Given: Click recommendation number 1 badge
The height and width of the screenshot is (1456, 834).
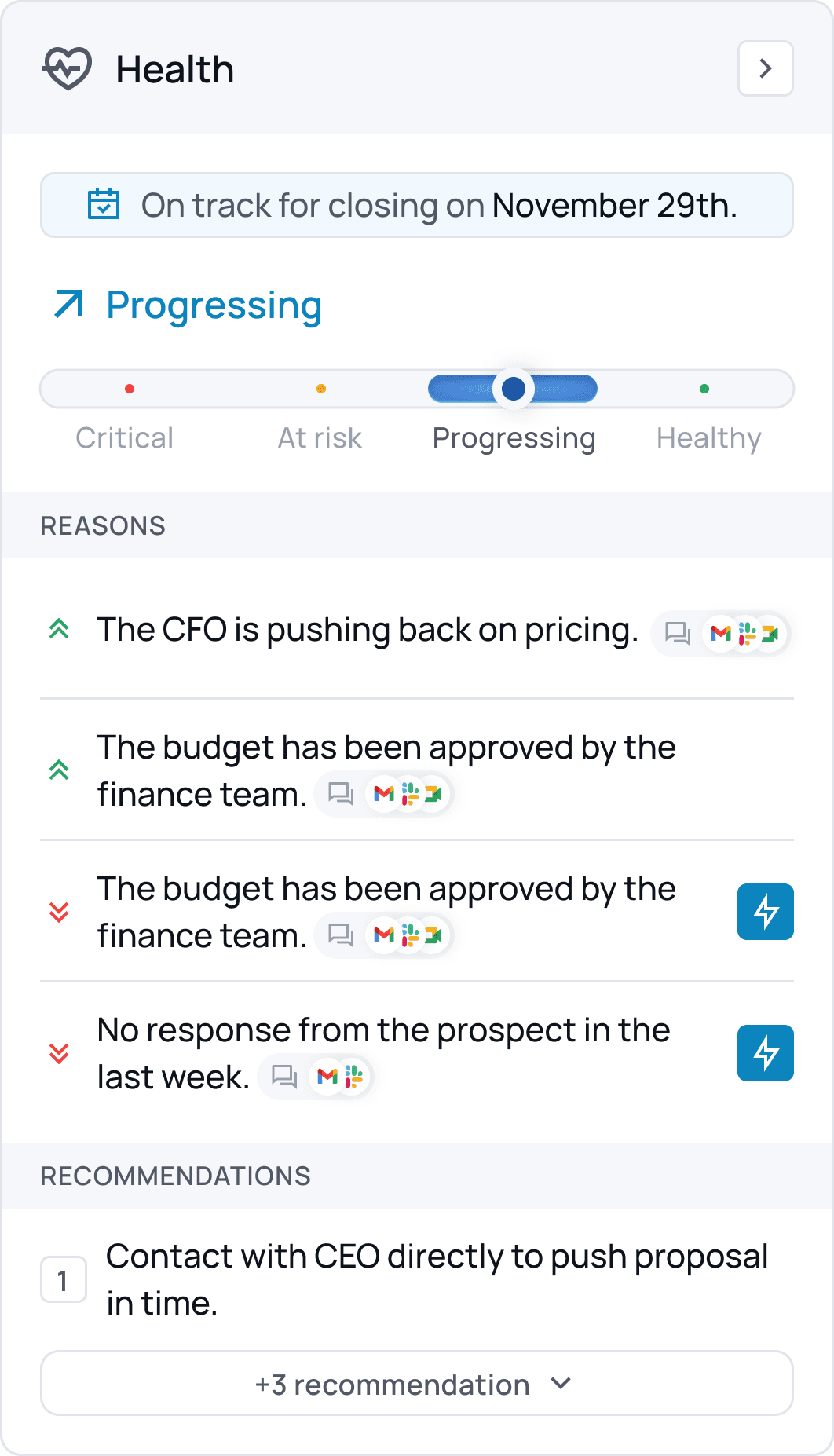Looking at the screenshot, I should tap(63, 1280).
